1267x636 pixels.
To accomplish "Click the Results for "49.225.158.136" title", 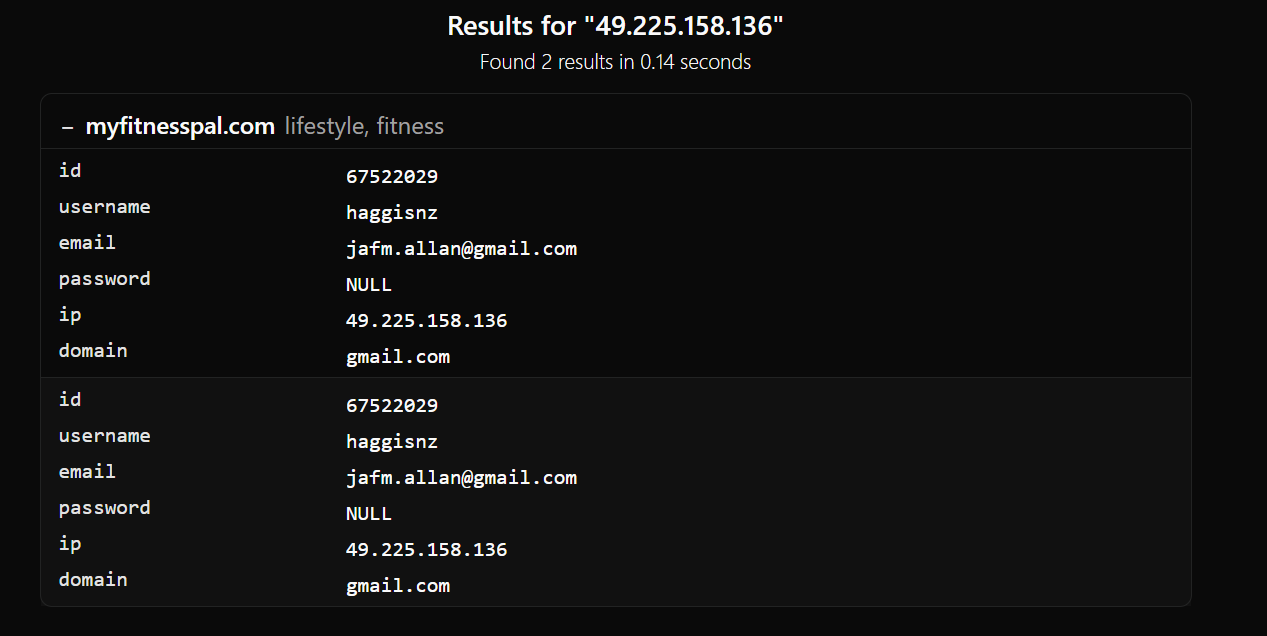I will pyautogui.click(x=615, y=26).
